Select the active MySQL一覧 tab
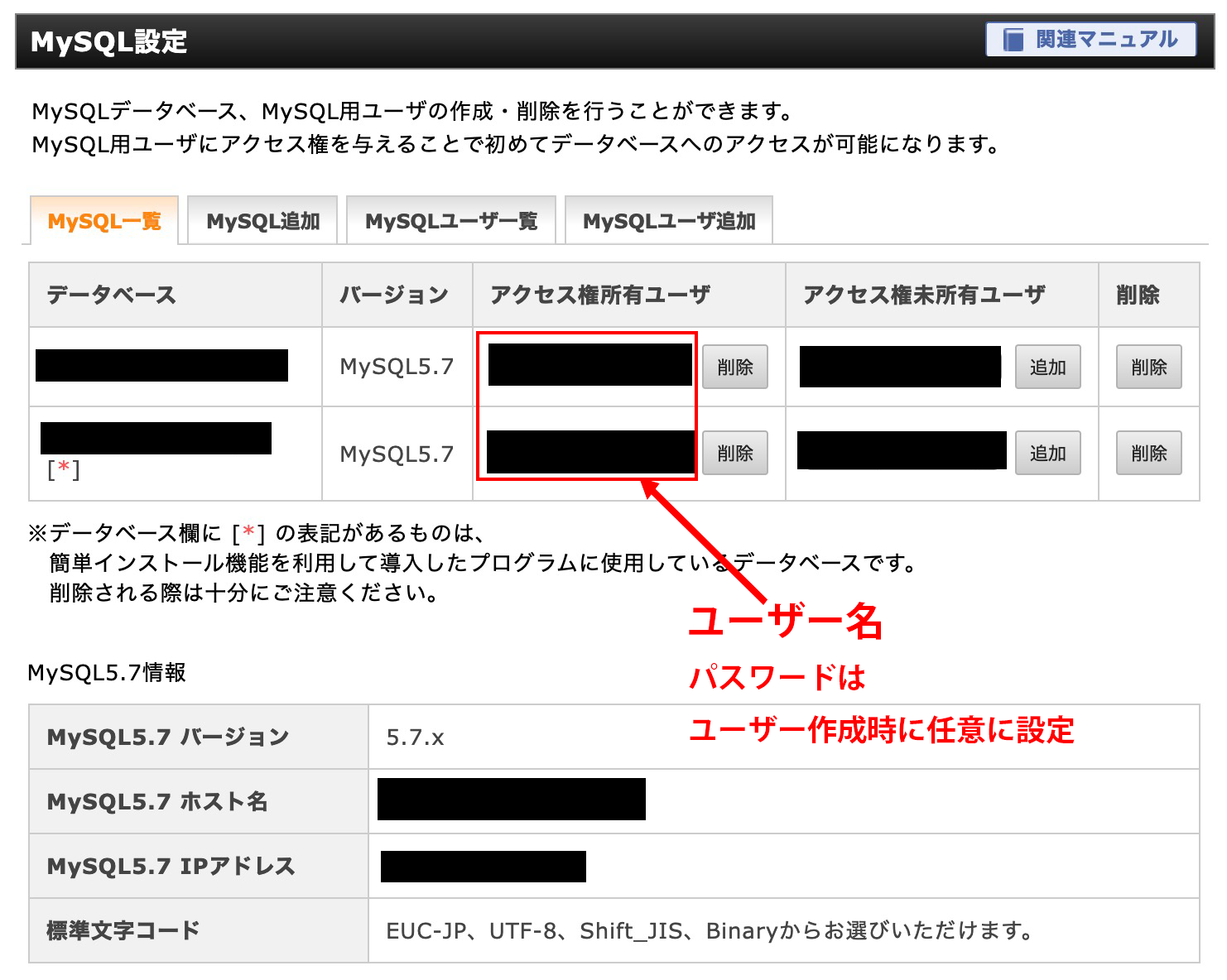The height and width of the screenshot is (980, 1227). coord(104,220)
